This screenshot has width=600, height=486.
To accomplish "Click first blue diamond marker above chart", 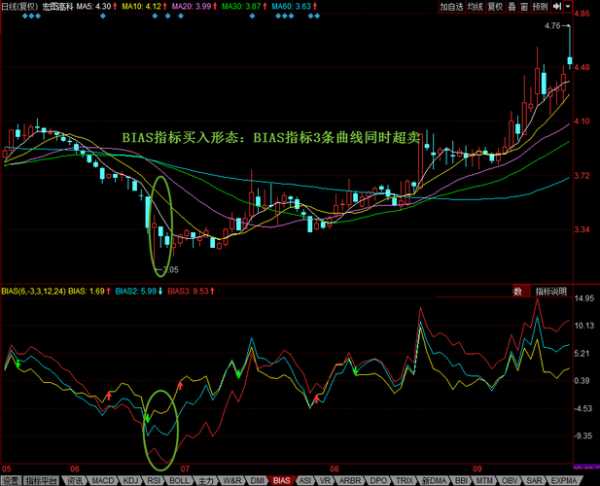I will coord(10,17).
